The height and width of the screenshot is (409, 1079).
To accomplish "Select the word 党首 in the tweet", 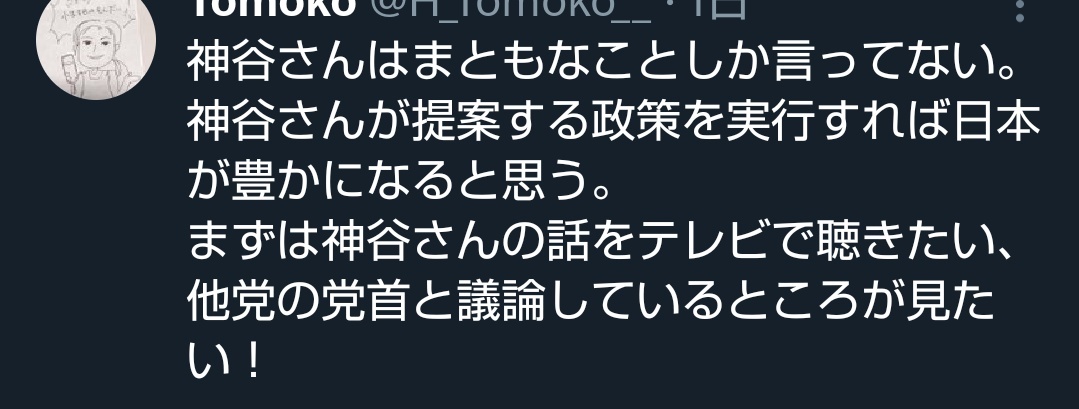I will [365, 304].
